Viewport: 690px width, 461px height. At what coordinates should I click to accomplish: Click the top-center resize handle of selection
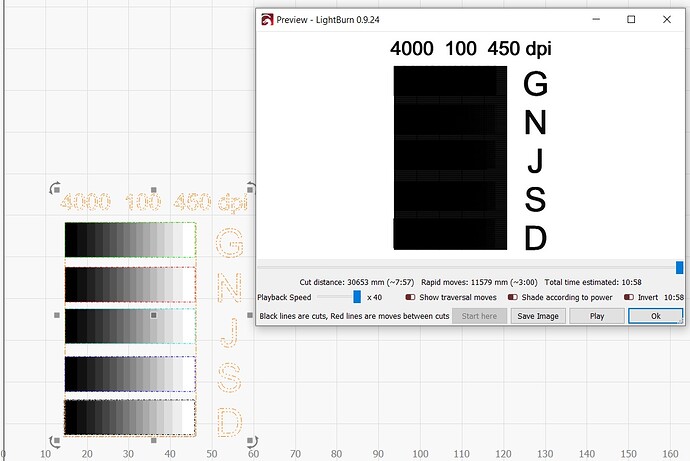154,190
